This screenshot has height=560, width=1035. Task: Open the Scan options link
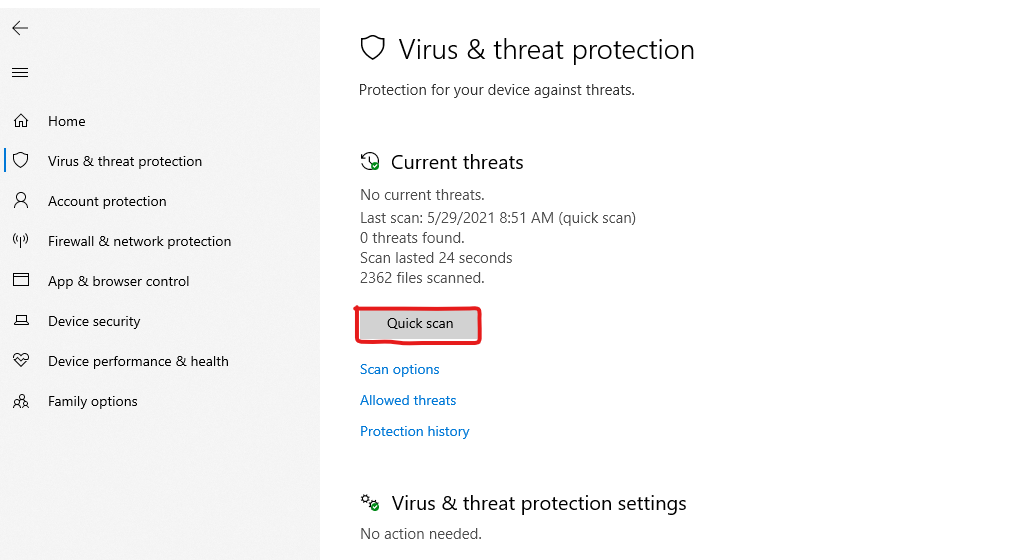point(399,369)
